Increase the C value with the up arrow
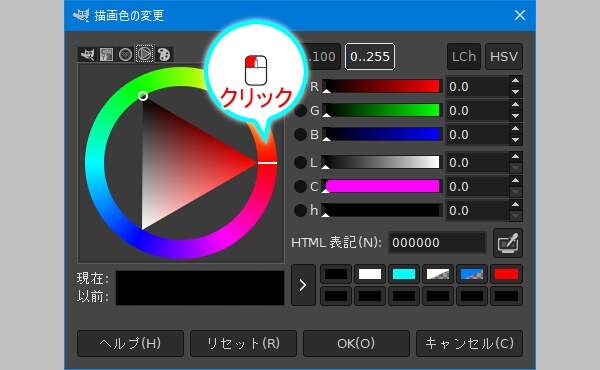 (x=515, y=180)
